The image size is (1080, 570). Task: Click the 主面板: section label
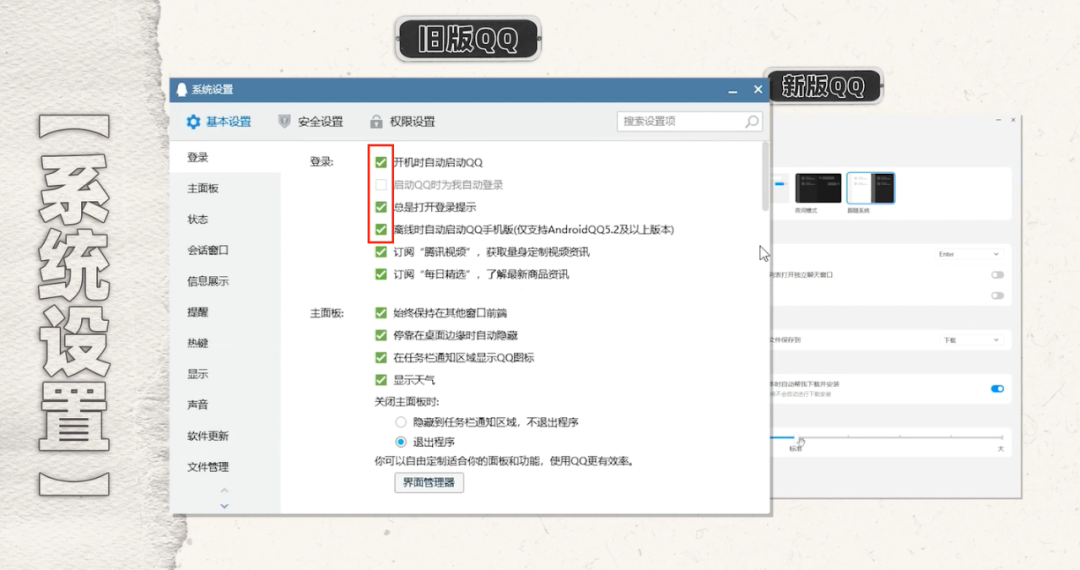click(x=327, y=313)
